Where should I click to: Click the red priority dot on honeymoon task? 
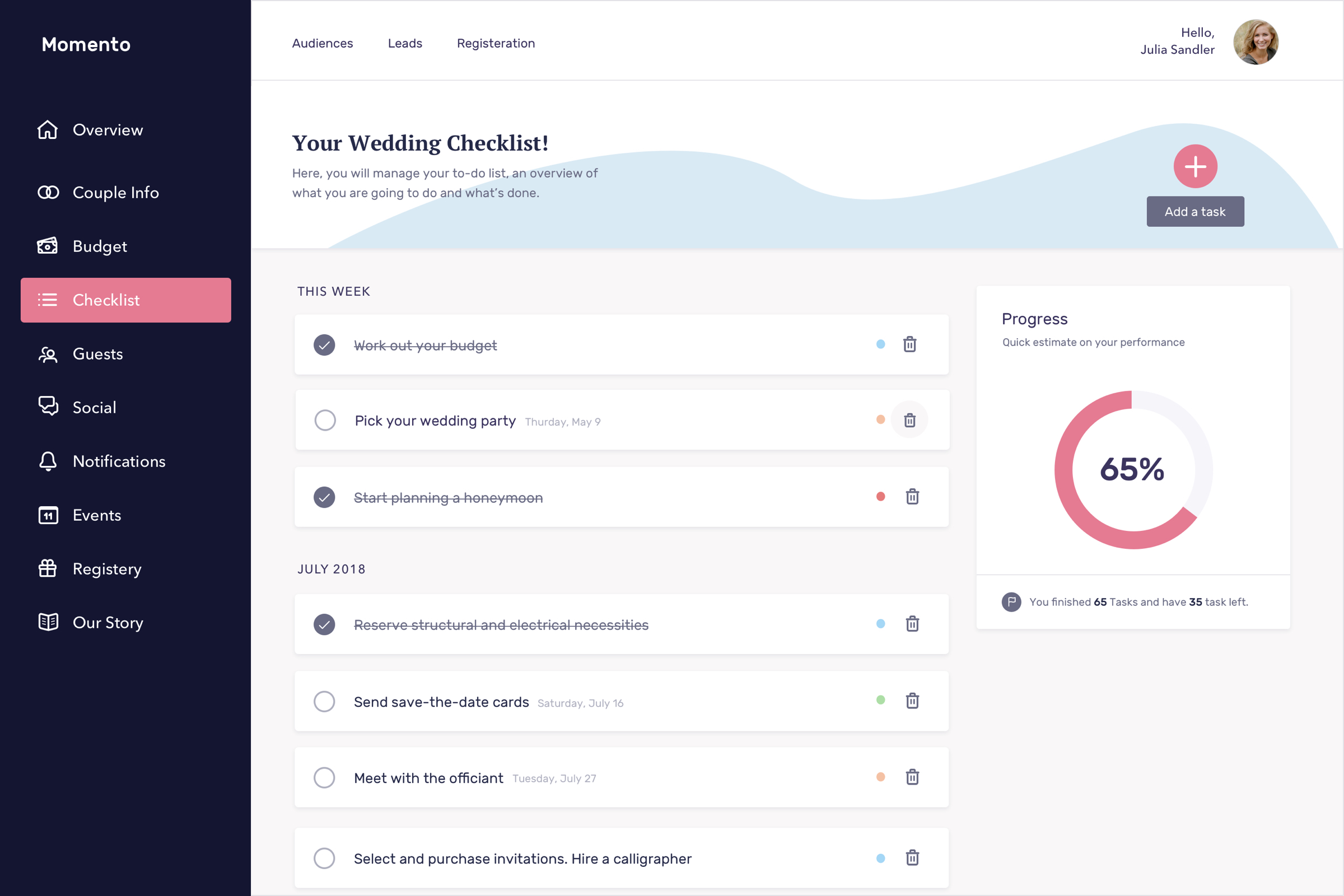coord(880,497)
